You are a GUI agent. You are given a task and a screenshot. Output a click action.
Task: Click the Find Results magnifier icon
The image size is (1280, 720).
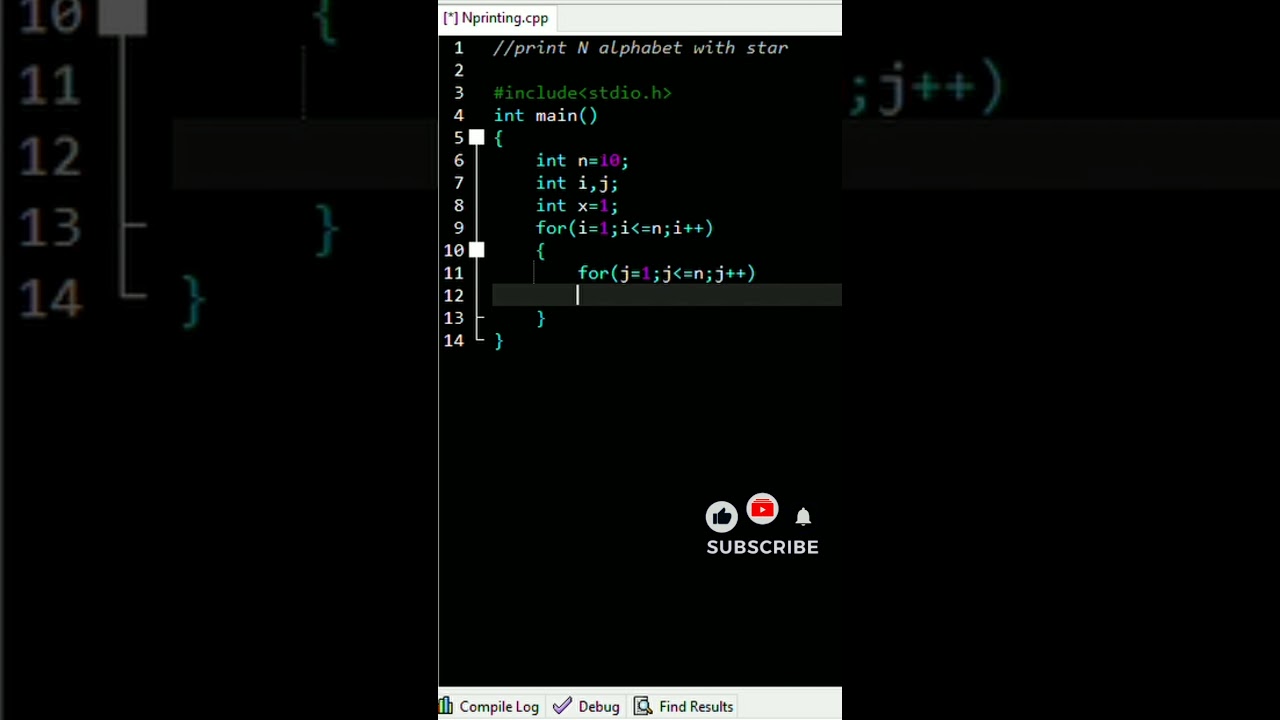coord(643,706)
